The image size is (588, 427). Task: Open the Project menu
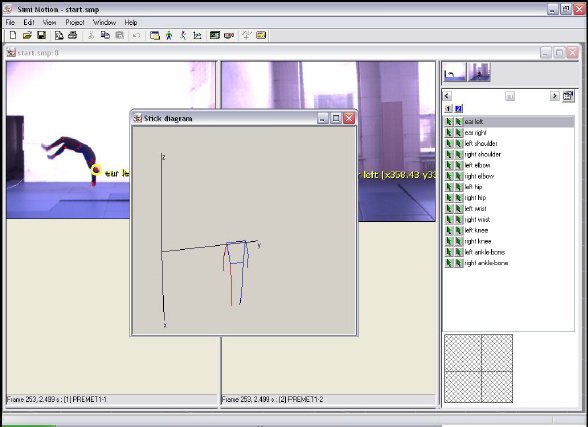(x=75, y=22)
